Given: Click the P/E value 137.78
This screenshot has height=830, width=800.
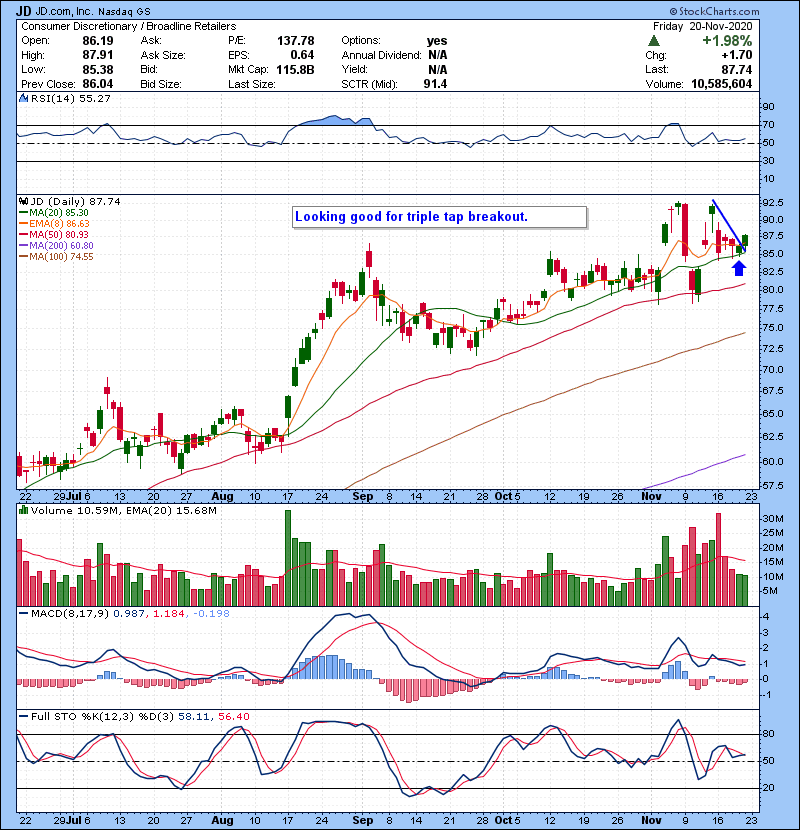Looking at the screenshot, I should (x=295, y=41).
